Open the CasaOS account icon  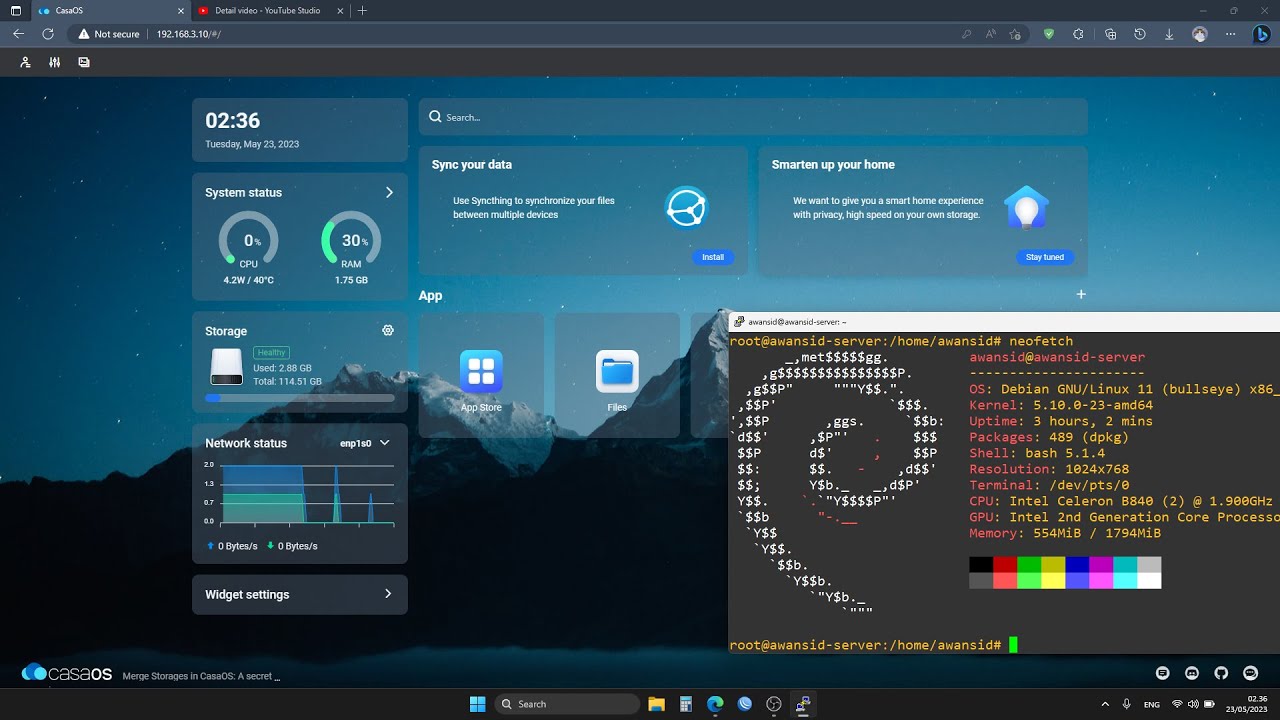[25, 62]
